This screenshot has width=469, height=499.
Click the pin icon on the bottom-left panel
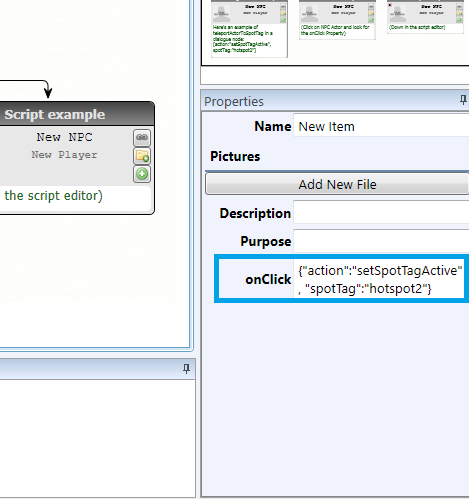[x=186, y=369]
